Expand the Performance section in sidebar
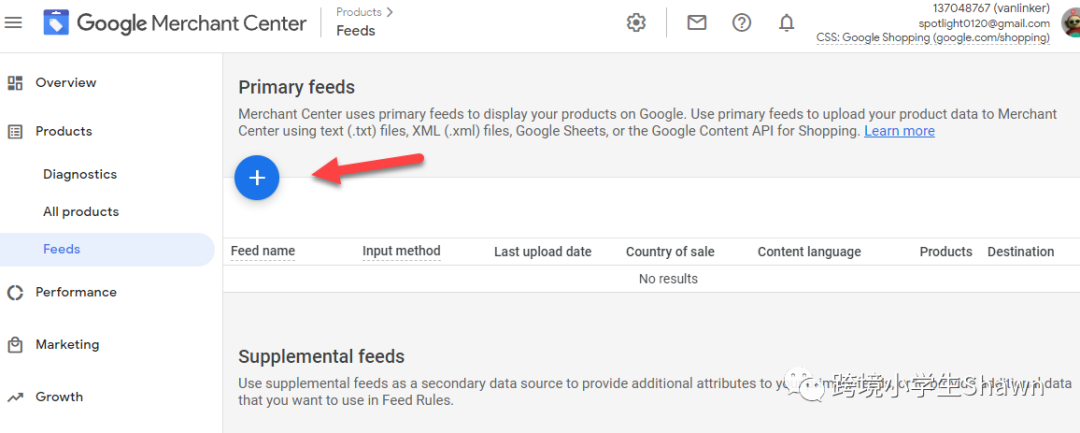Image resolution: width=1080 pixels, height=433 pixels. coord(75,292)
